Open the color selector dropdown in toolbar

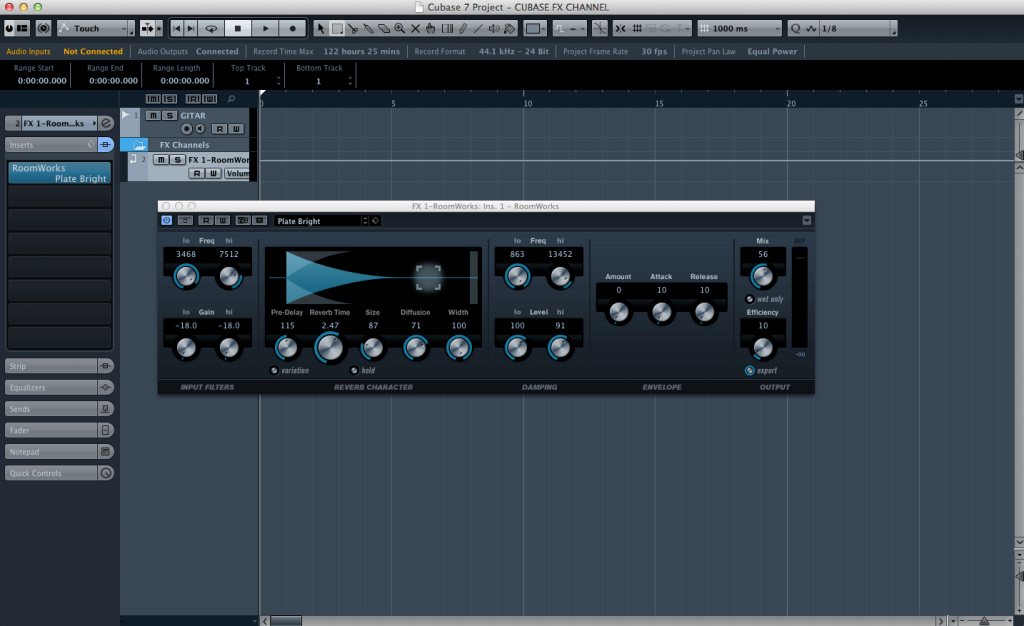click(536, 29)
